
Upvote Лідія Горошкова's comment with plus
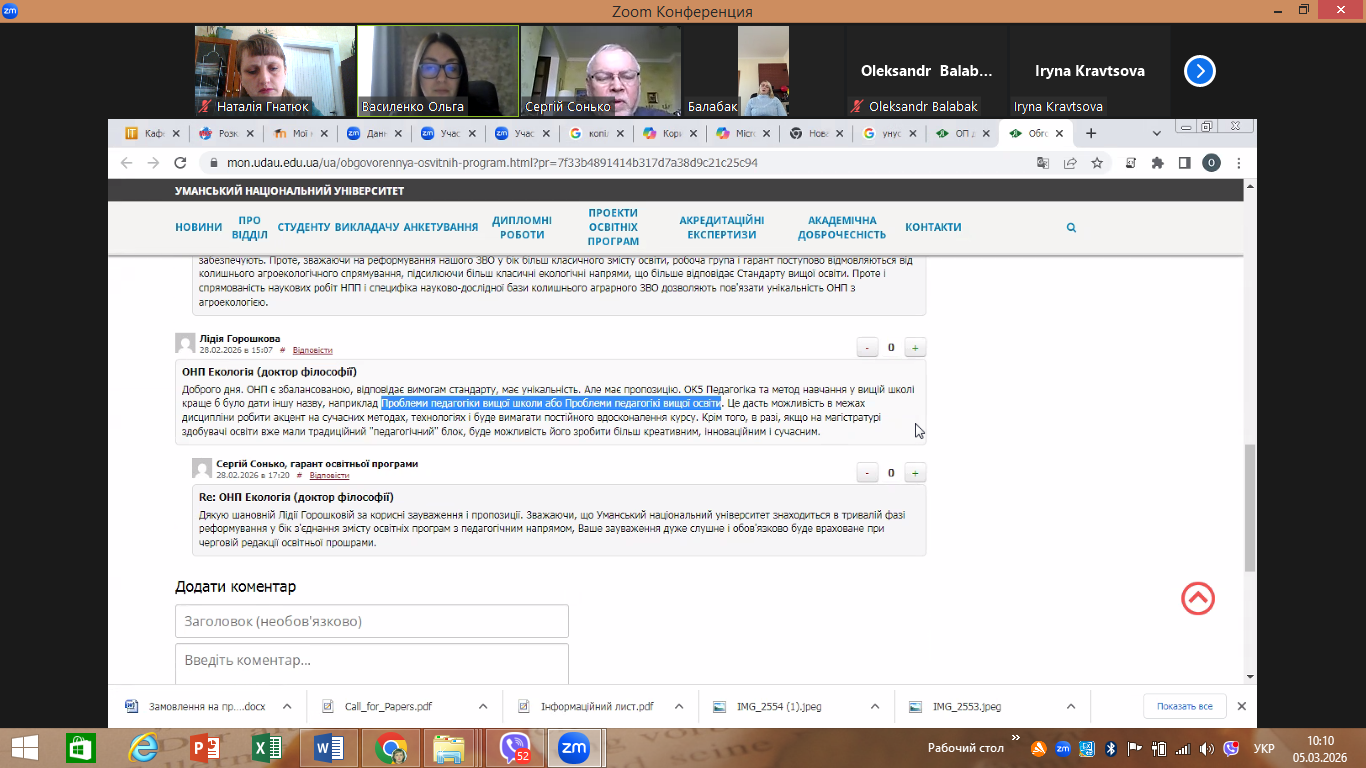(914, 348)
